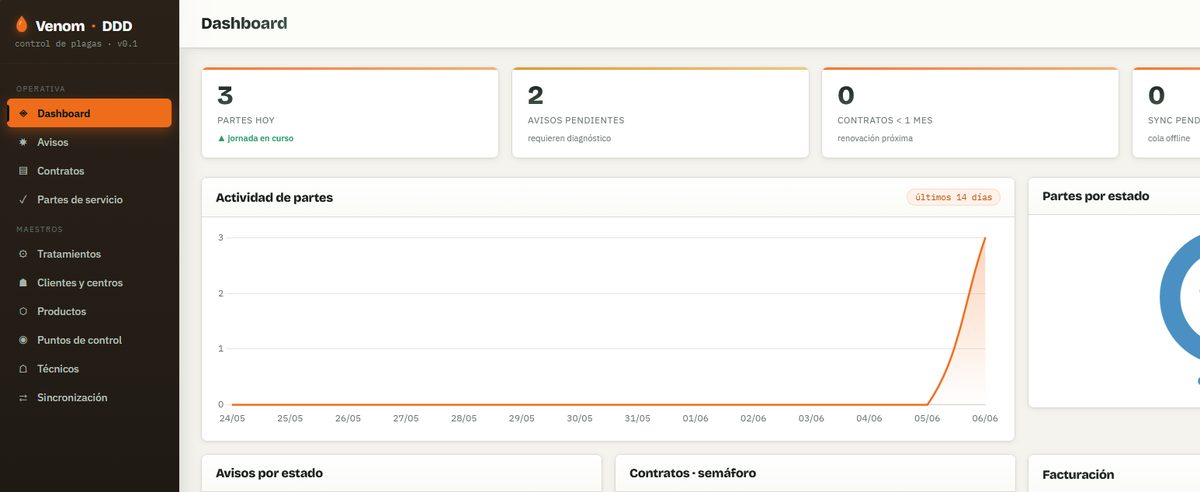This screenshot has height=492, width=1200.
Task: Open the Partes hoy stat card
Action: (350, 112)
